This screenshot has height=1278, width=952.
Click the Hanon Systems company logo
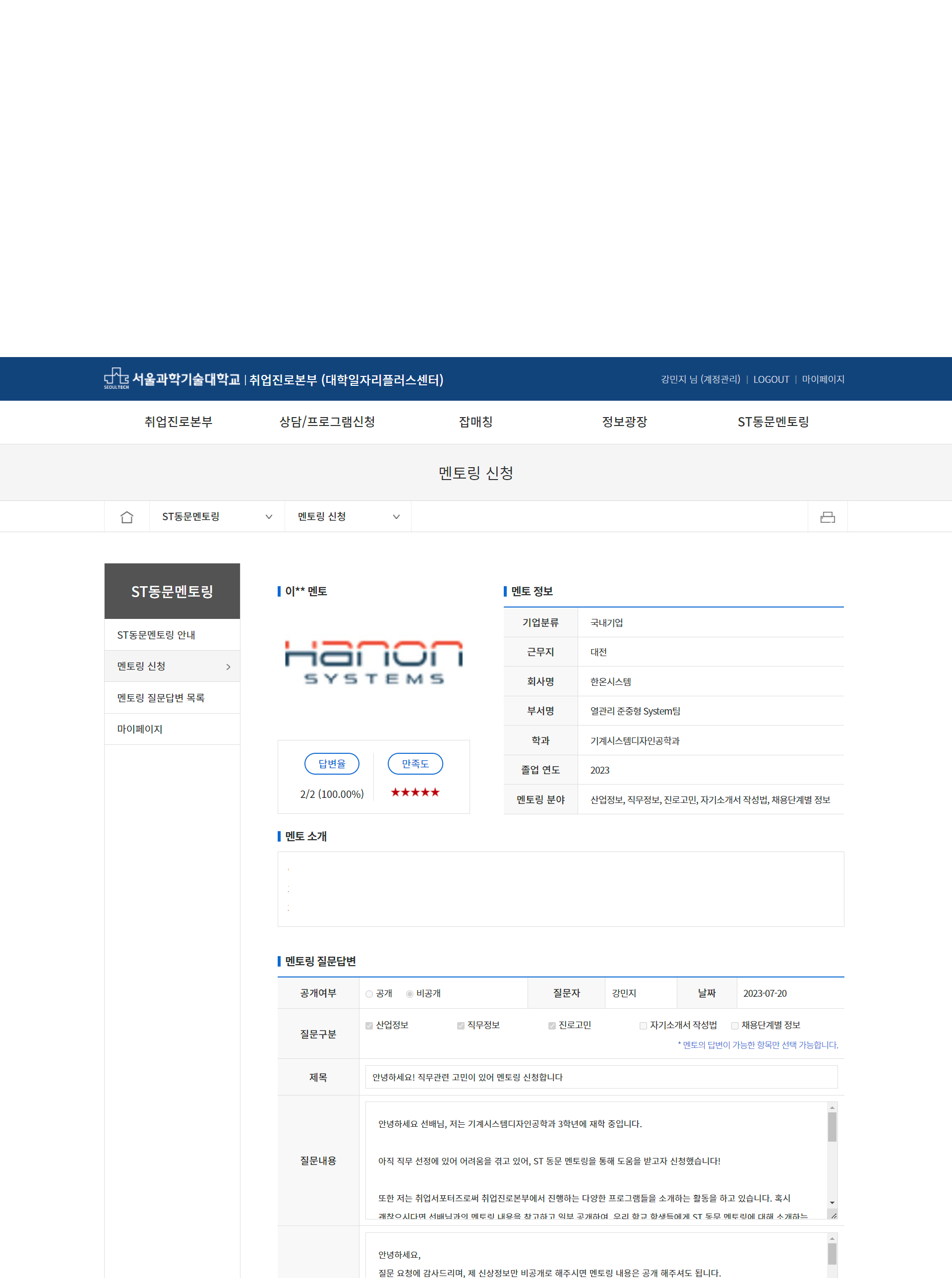click(374, 663)
